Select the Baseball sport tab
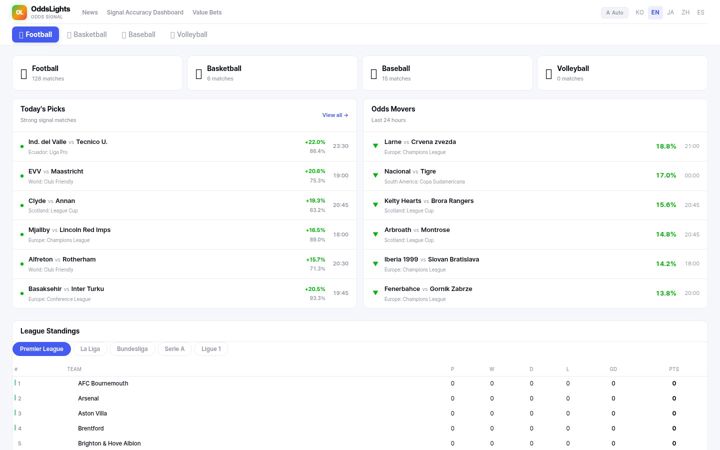 (x=139, y=34)
